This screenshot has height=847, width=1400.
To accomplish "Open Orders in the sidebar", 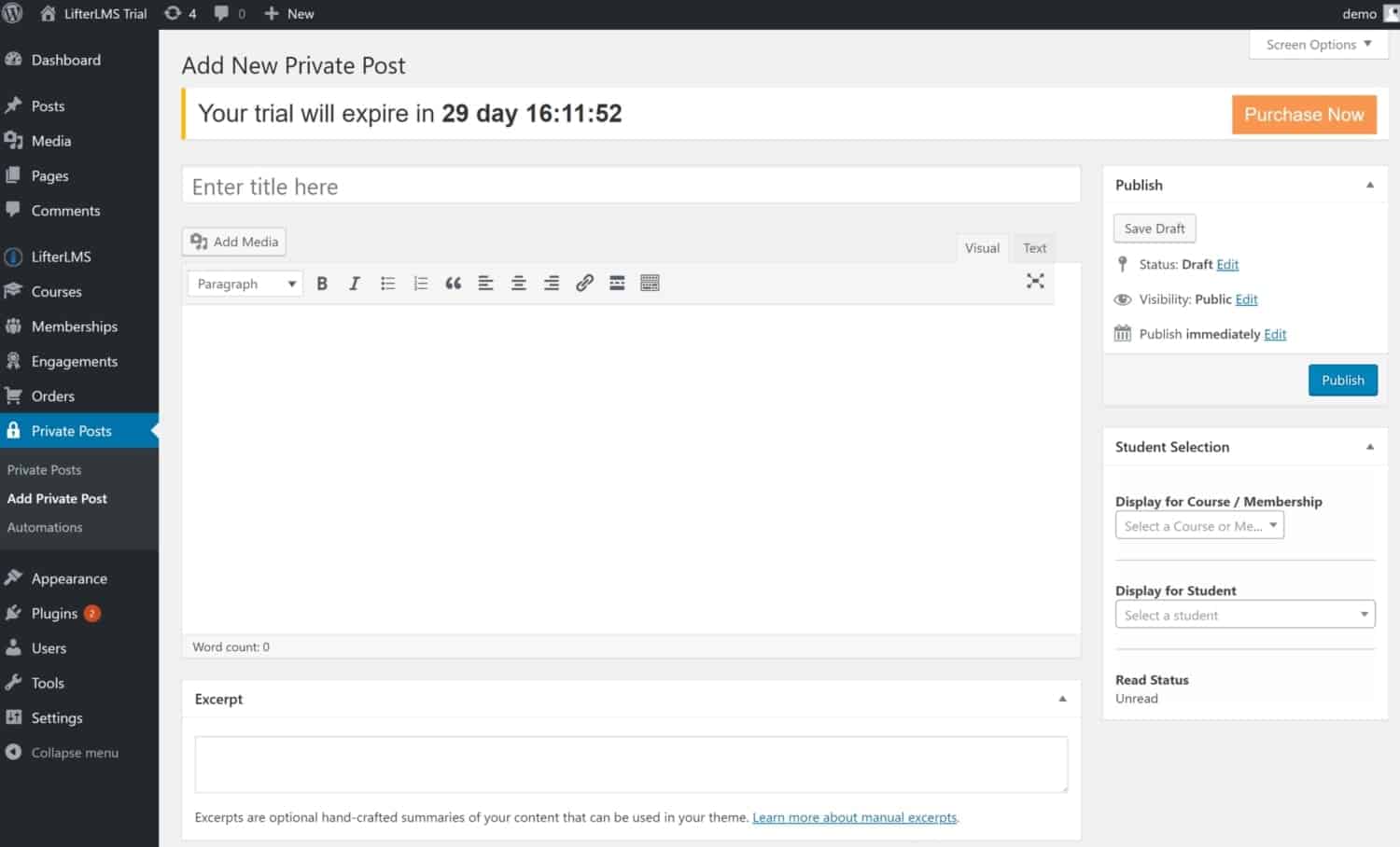I will coord(79,396).
